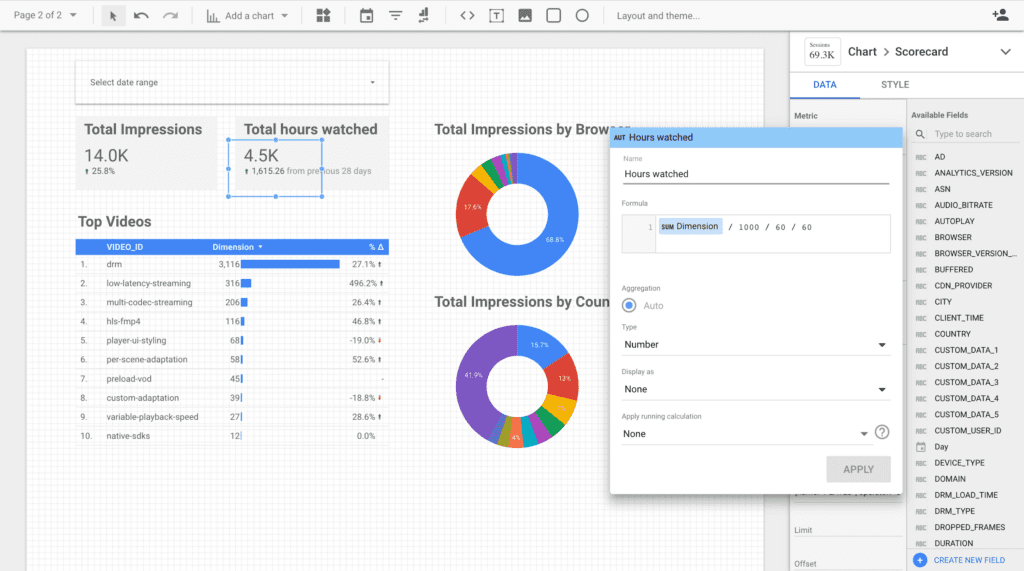Screen dimensions: 1024x571
Task: Click the 68.8% blue slice of browser donut
Action: click(x=555, y=239)
